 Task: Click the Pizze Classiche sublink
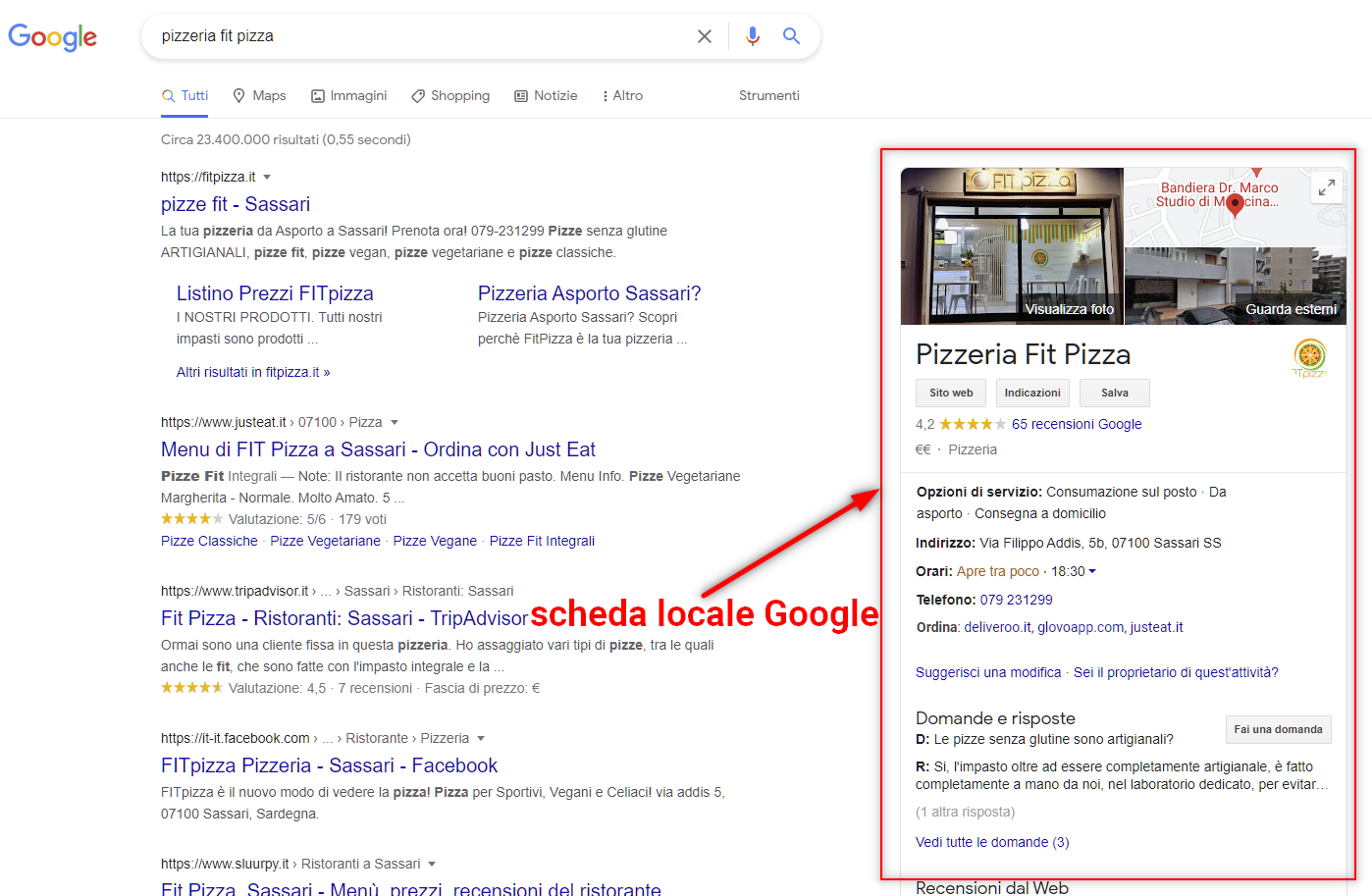[209, 541]
